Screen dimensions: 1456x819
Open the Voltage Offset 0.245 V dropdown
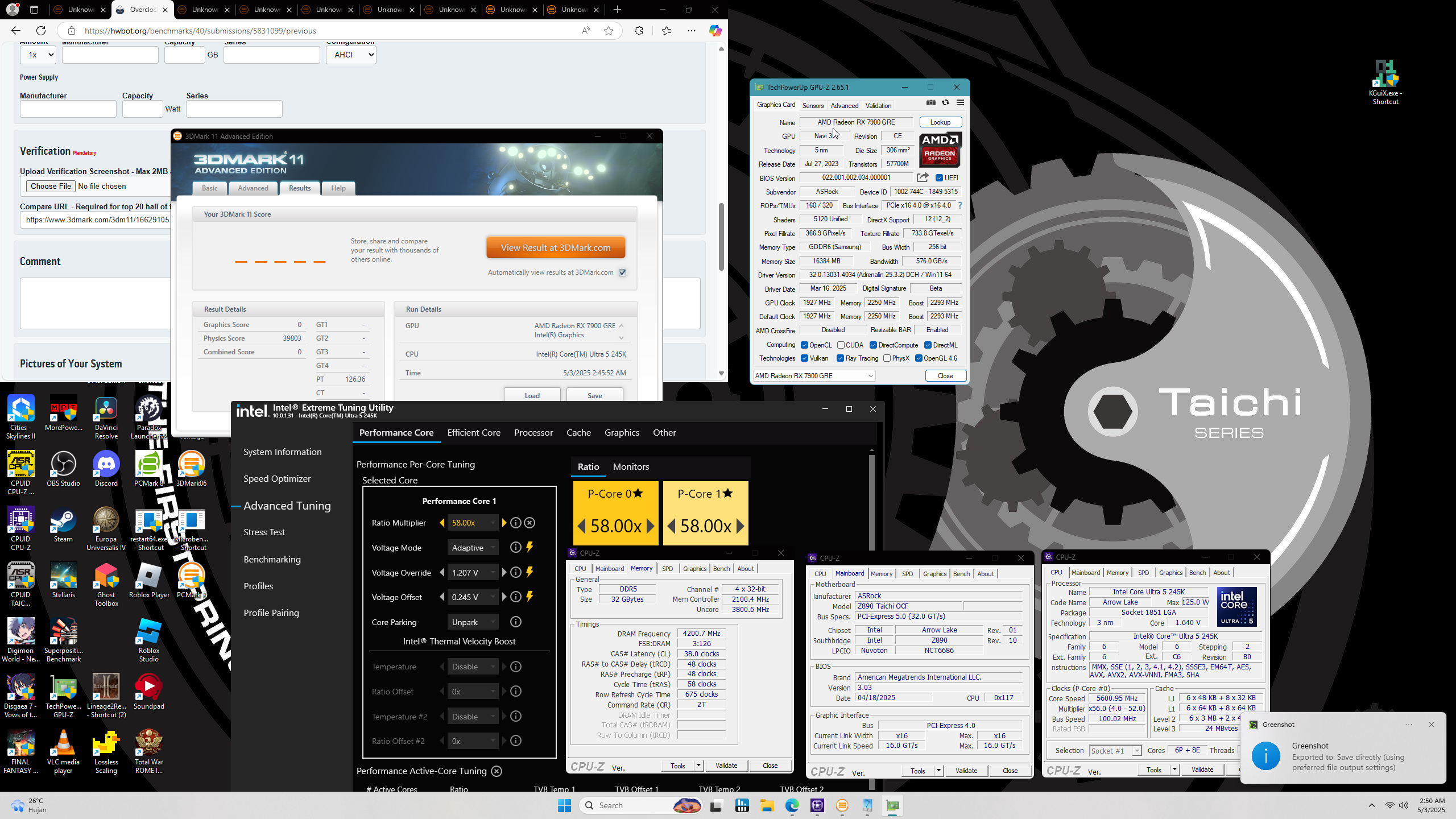coord(473,597)
